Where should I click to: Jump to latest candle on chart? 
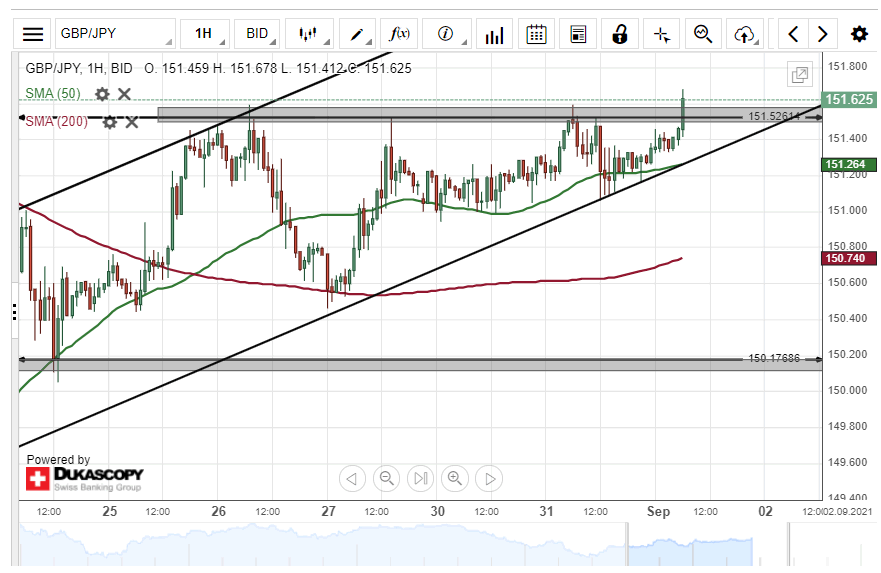[421, 478]
